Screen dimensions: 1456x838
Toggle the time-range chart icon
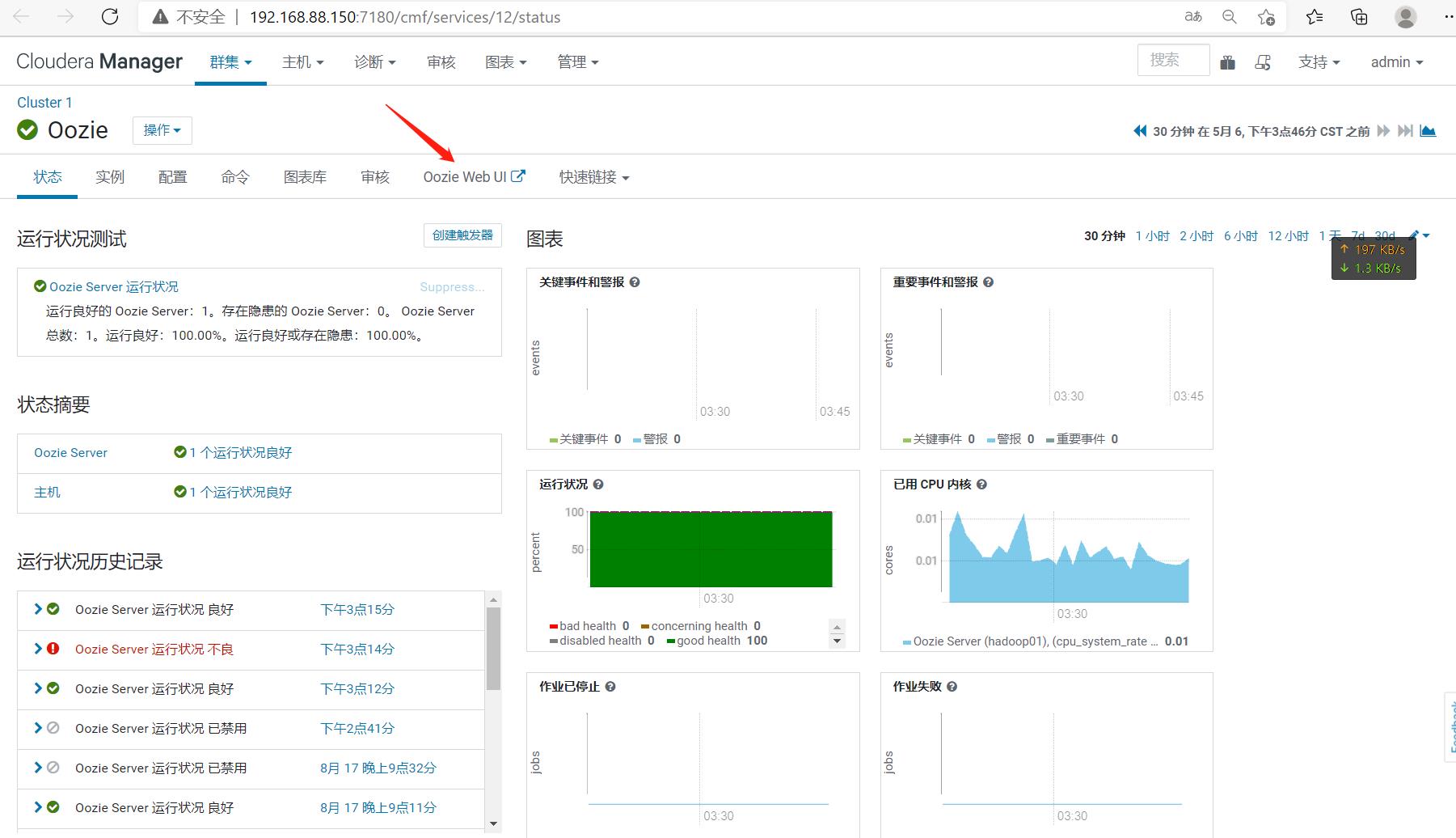1429,131
